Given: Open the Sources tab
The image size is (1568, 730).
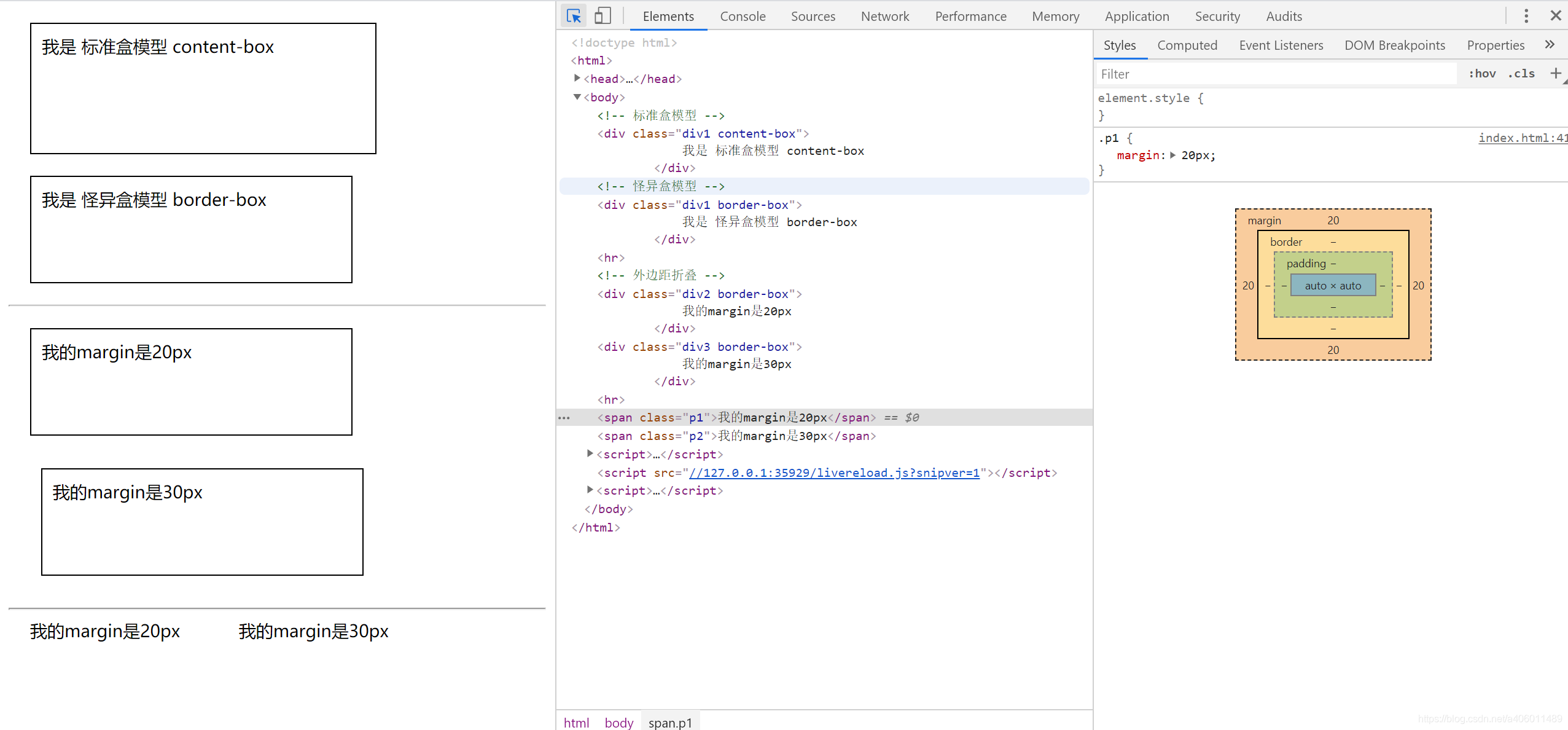Looking at the screenshot, I should tap(813, 17).
